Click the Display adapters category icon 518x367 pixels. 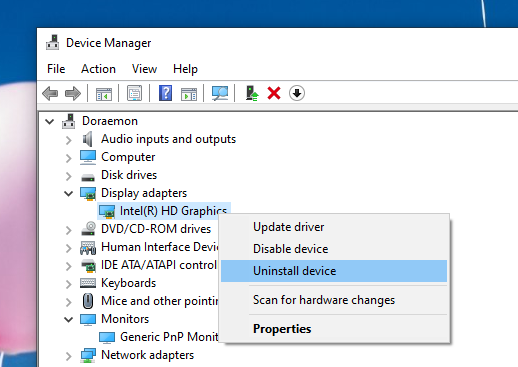(88, 194)
